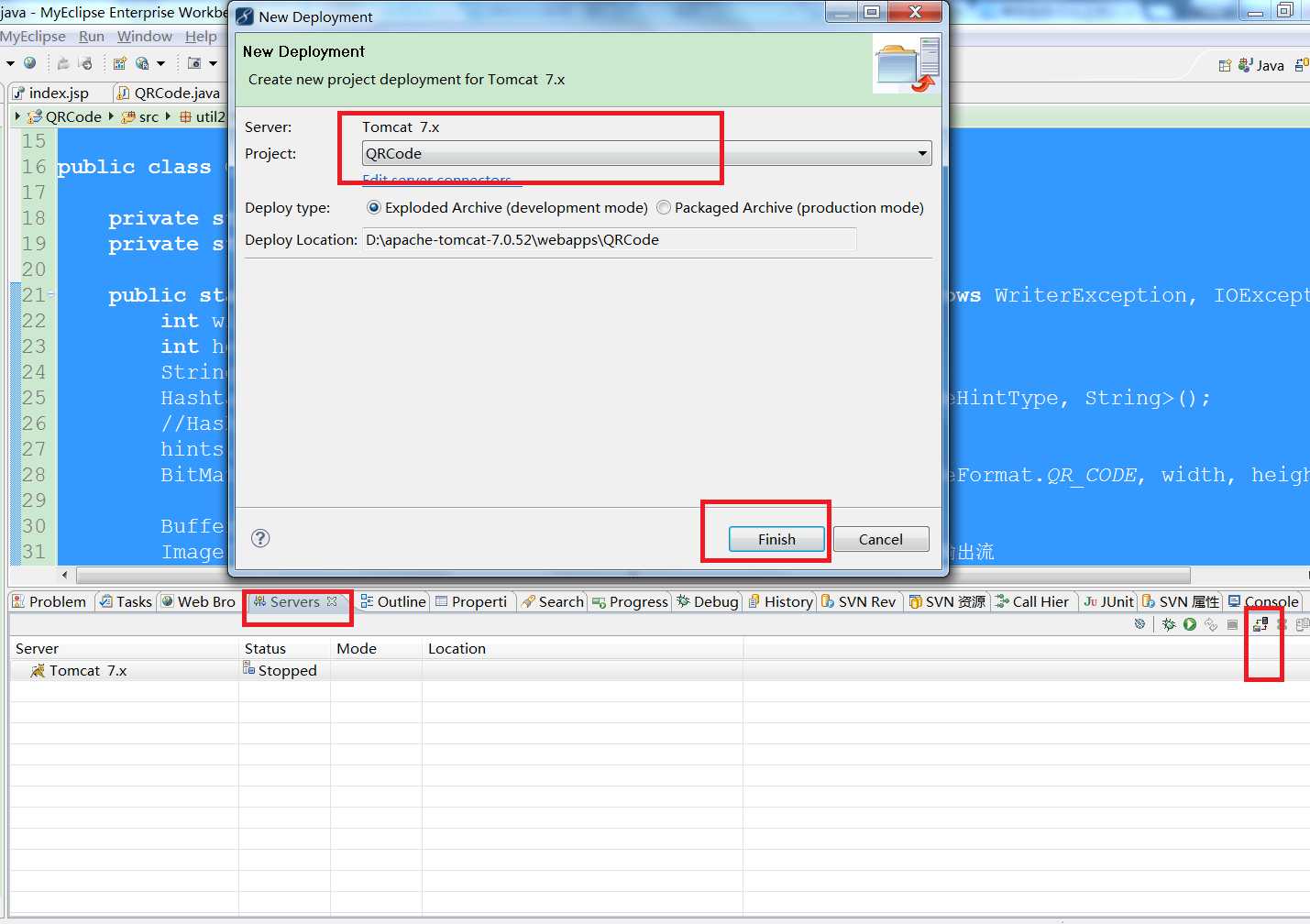Screen dimensions: 1310x924
Task: Select Exploded Archive development mode radio
Action: click(373, 208)
